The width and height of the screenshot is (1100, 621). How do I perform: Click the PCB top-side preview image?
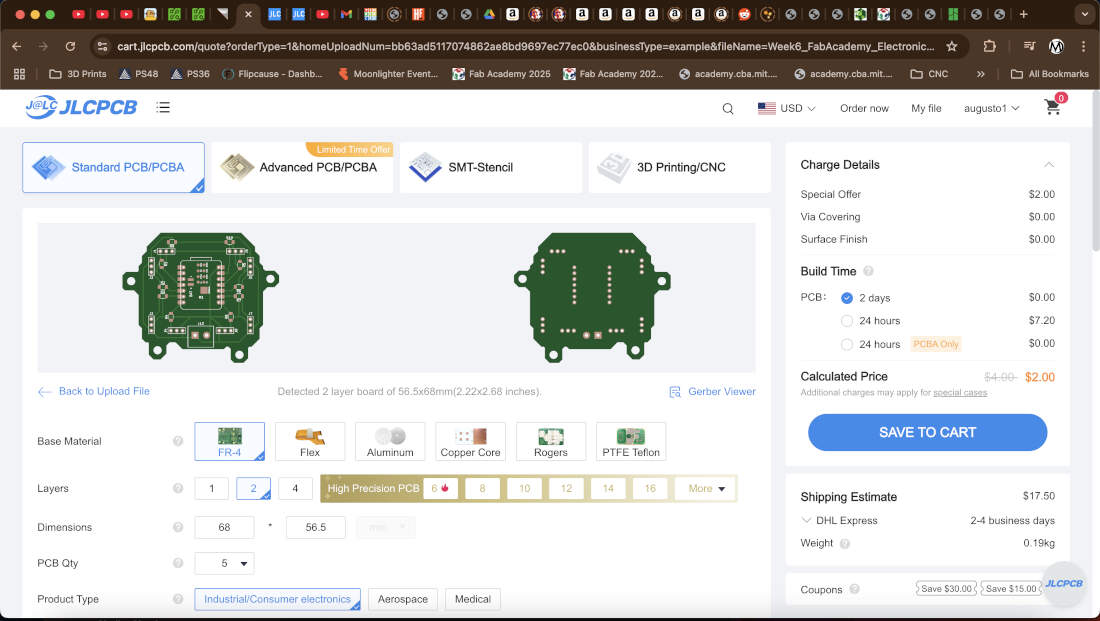coord(201,298)
